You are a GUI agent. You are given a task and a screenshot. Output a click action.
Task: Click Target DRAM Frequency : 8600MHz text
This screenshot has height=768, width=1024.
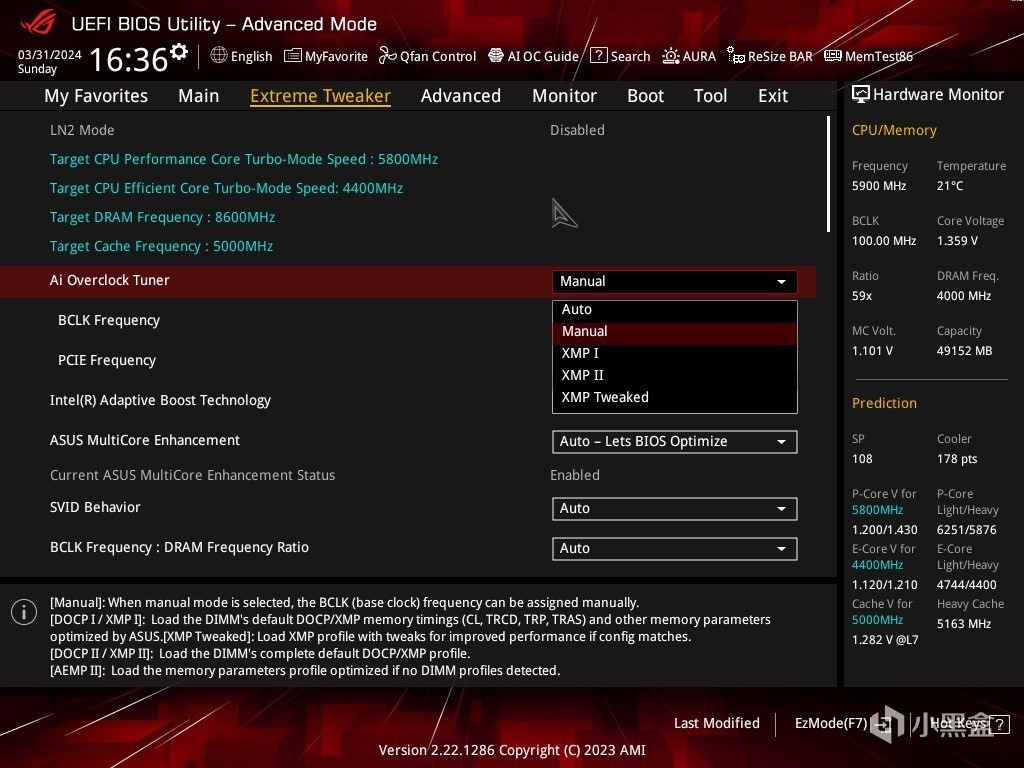(162, 217)
